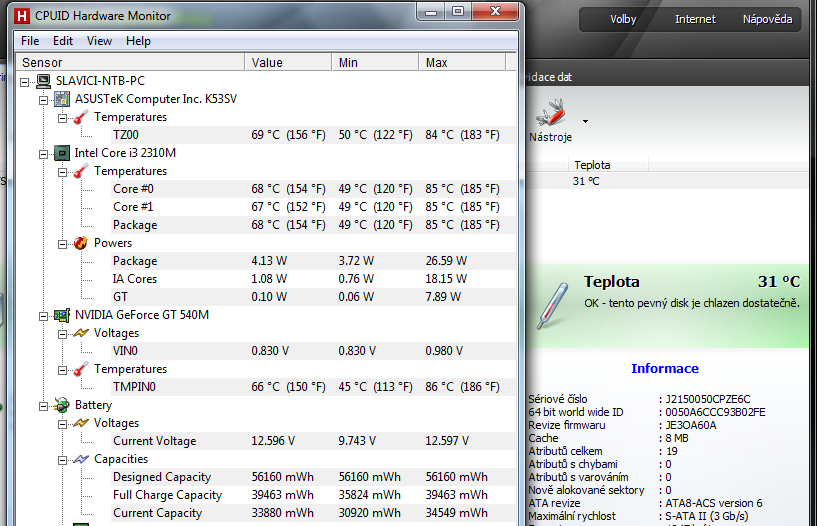Click the Max column header
The height and width of the screenshot is (526, 832).
pos(463,62)
